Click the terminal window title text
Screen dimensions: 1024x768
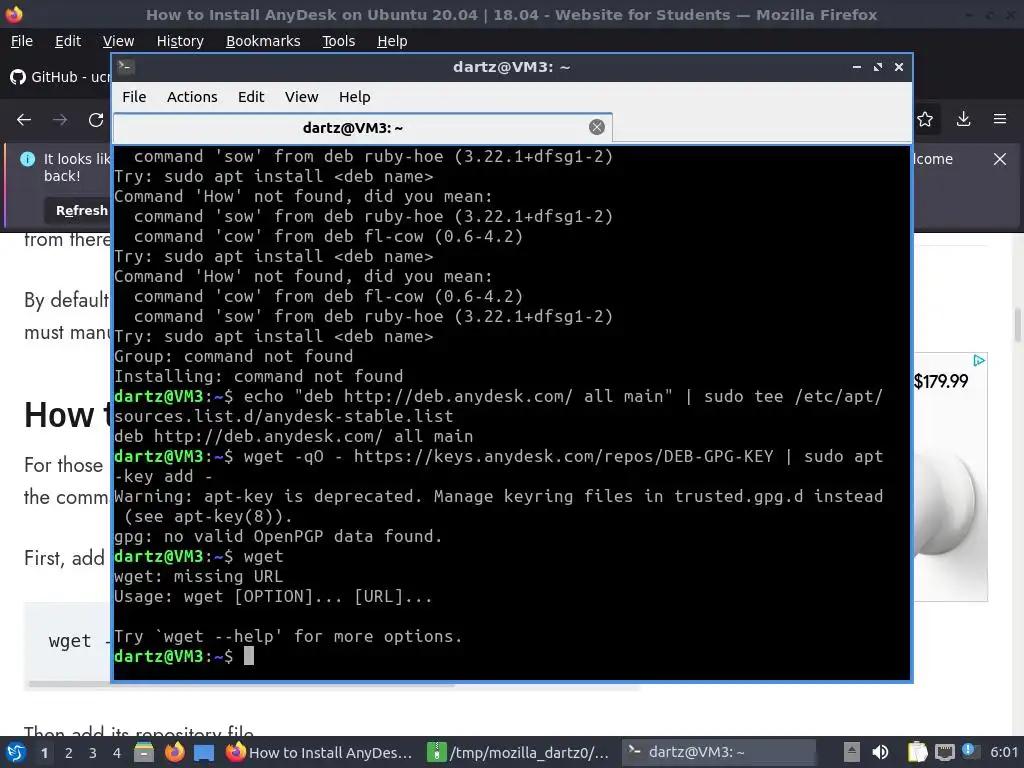[511, 67]
